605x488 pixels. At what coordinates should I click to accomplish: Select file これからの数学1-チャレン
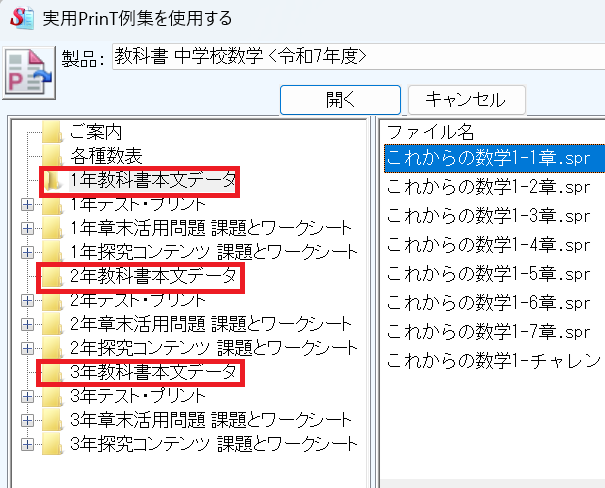494,361
